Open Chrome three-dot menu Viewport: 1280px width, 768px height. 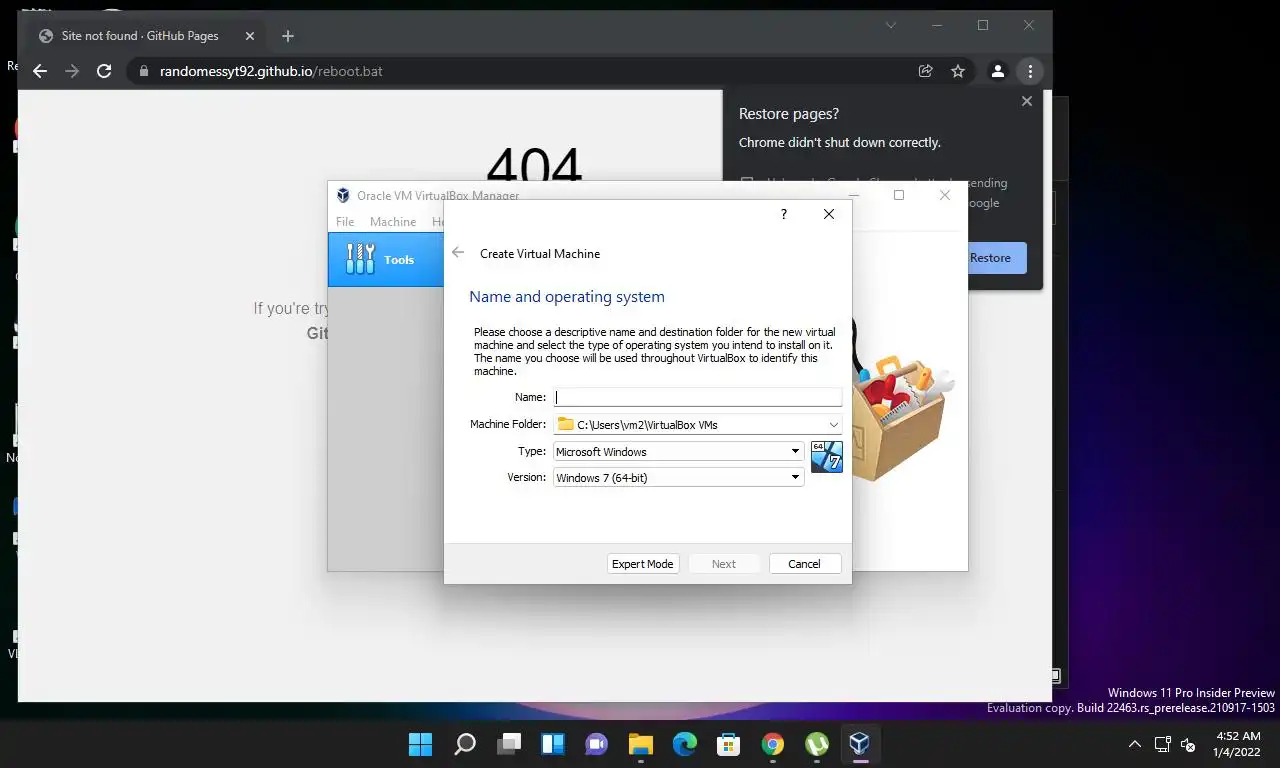1030,71
